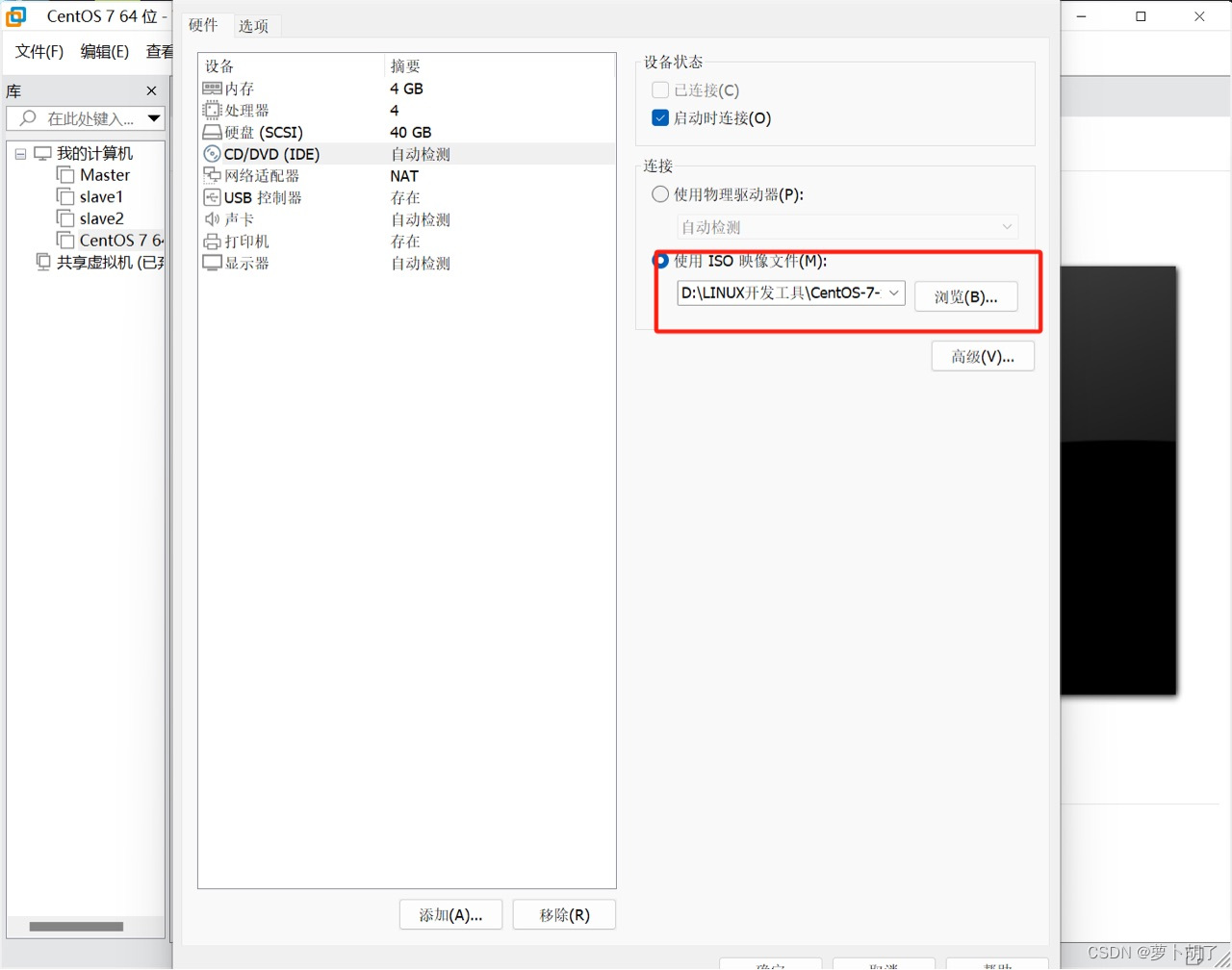Viewport: 1232px width, 970px height.
Task: Open the View (查看) menu
Action: (x=159, y=52)
